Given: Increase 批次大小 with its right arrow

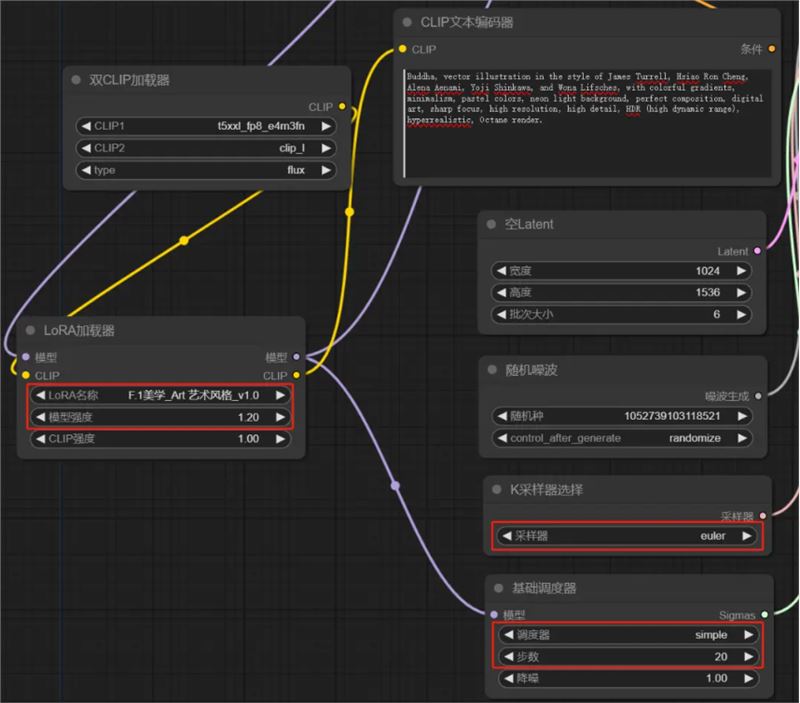Looking at the screenshot, I should point(741,314).
